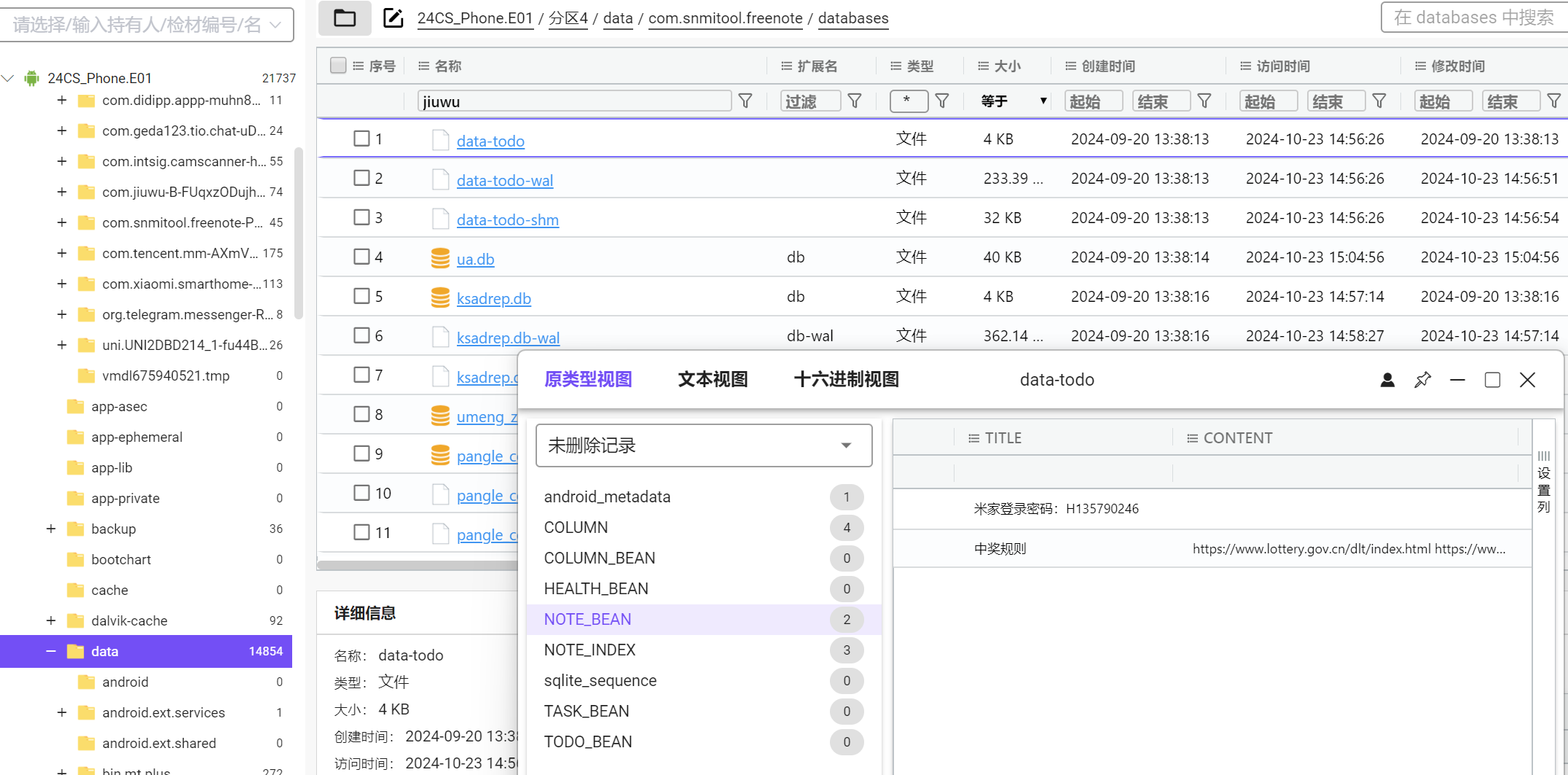Click the 大小 column menu icon
Screen dimensions: 1568x775
983,66
